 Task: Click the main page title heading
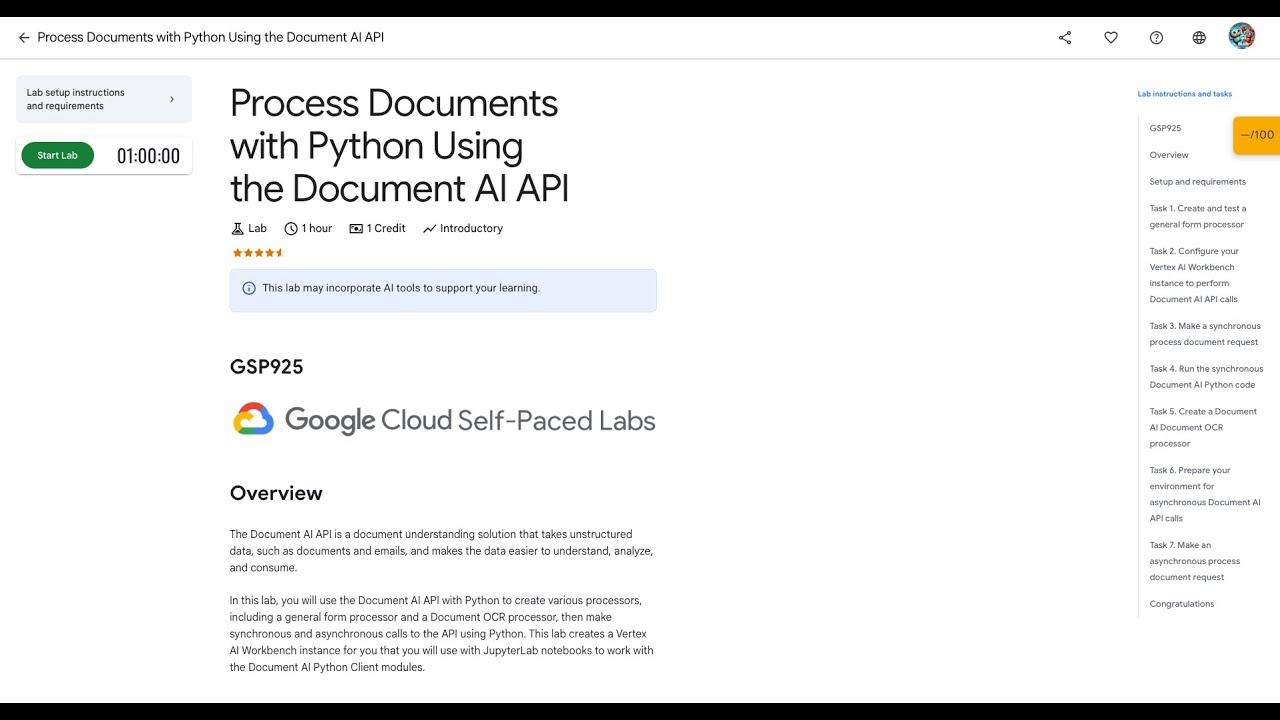point(399,146)
